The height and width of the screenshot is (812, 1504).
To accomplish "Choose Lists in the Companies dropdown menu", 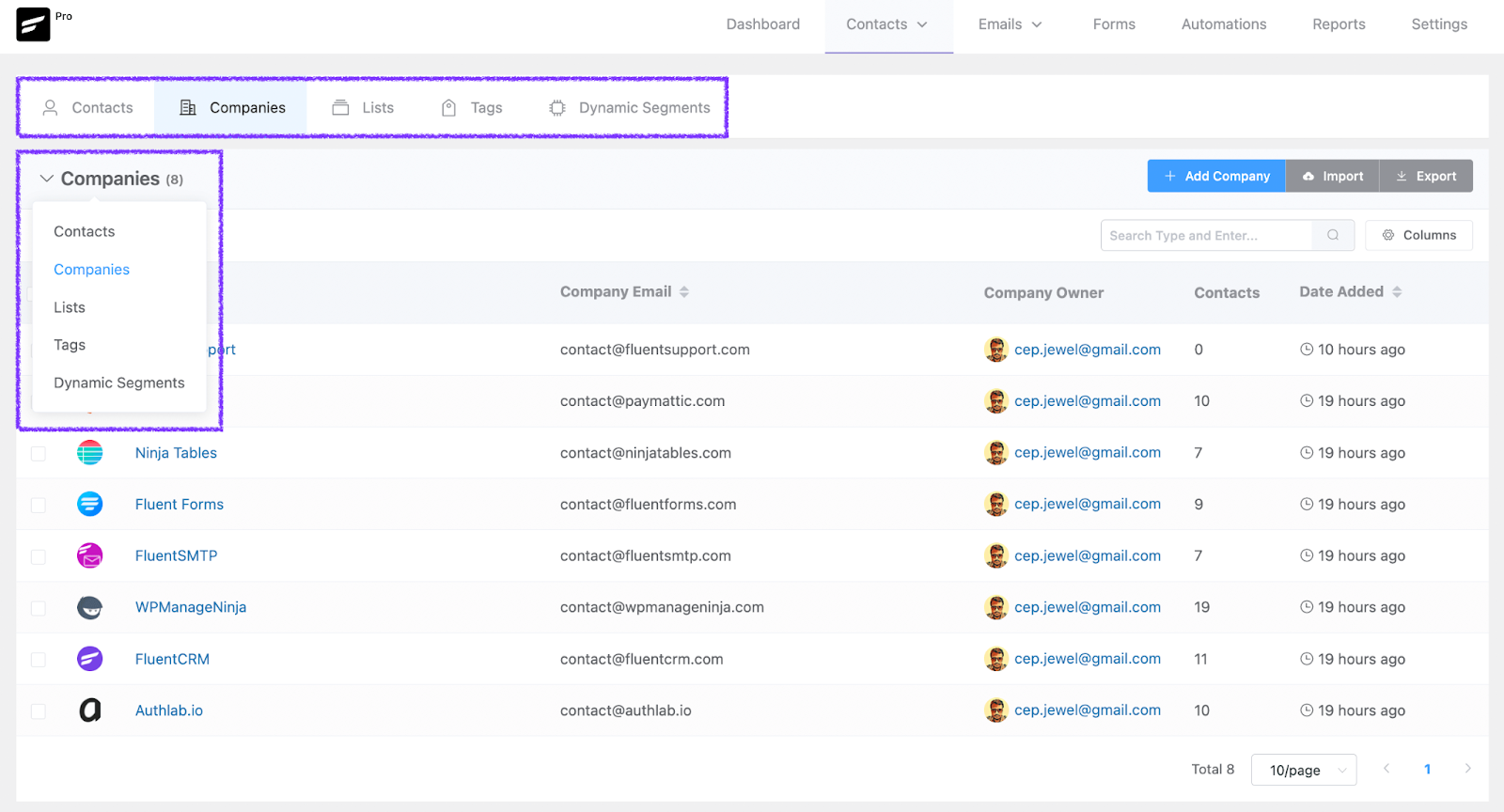I will click(x=70, y=307).
